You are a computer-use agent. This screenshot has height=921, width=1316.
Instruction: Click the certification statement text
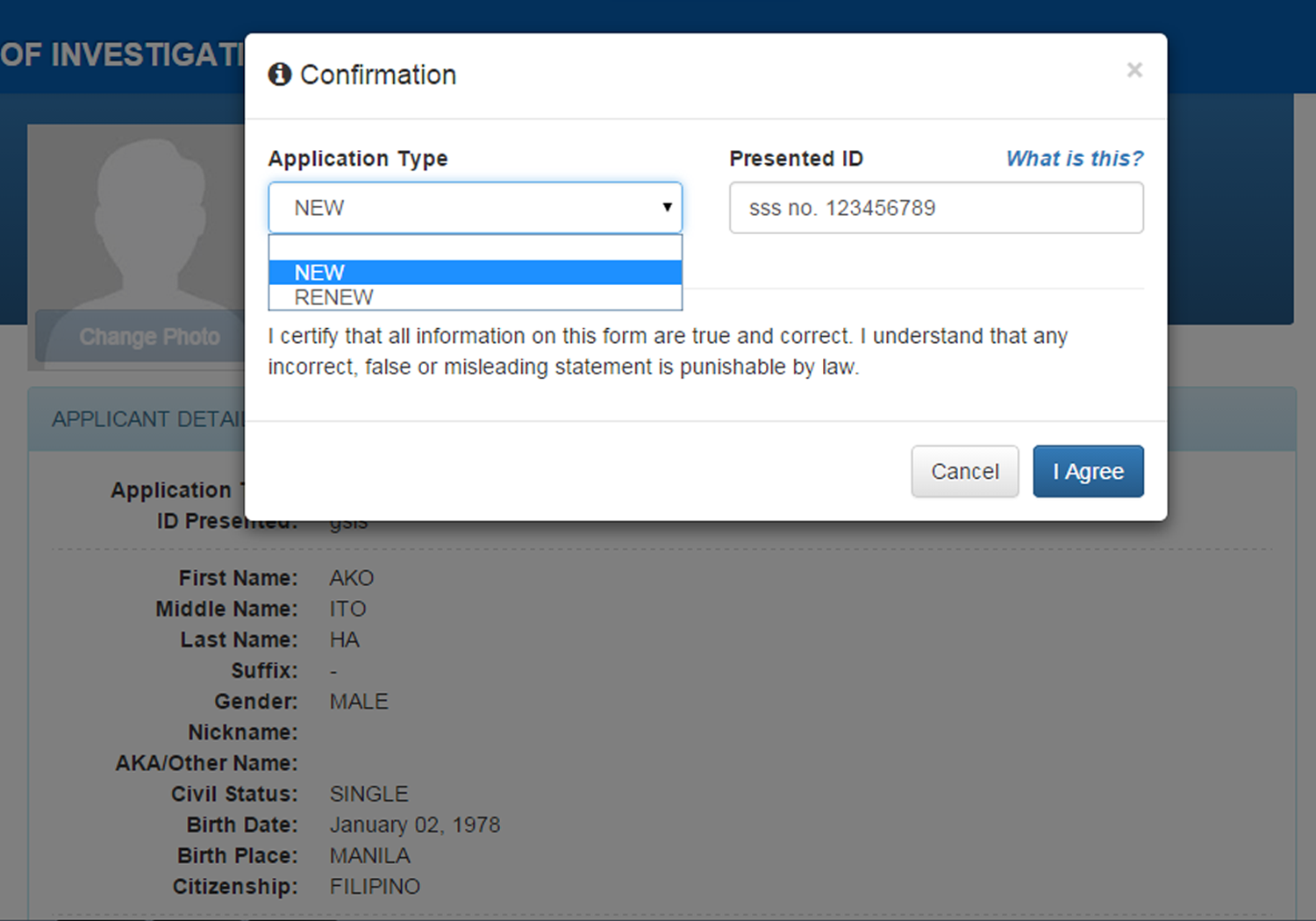(667, 351)
